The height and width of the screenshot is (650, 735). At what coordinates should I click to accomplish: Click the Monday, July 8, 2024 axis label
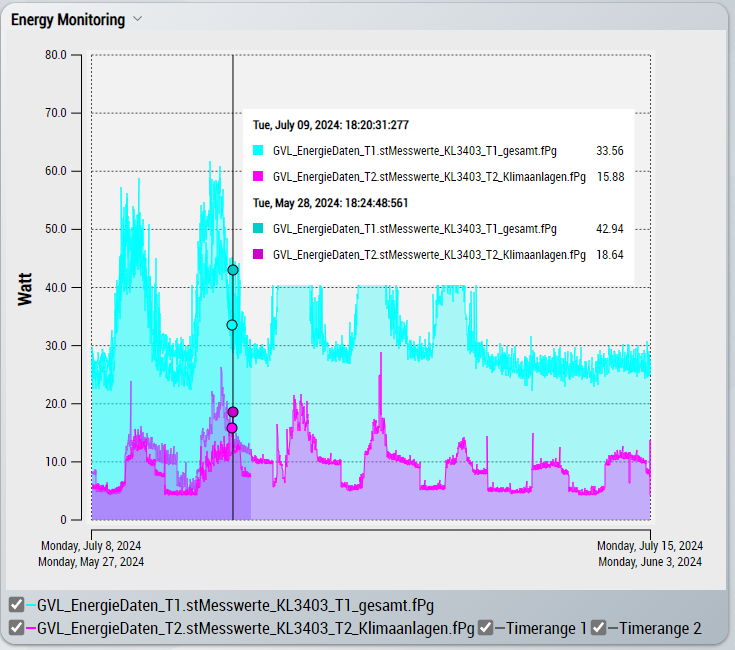pyautogui.click(x=91, y=546)
